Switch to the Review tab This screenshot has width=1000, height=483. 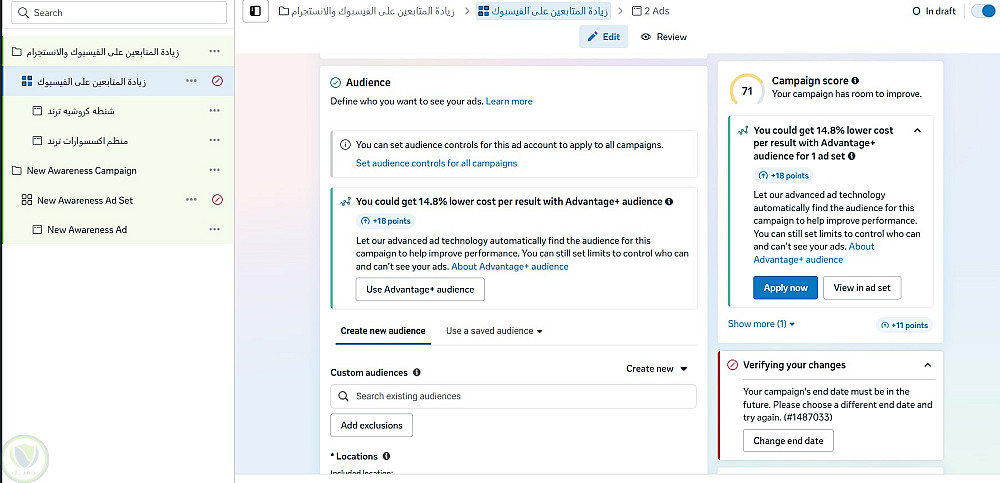point(664,37)
